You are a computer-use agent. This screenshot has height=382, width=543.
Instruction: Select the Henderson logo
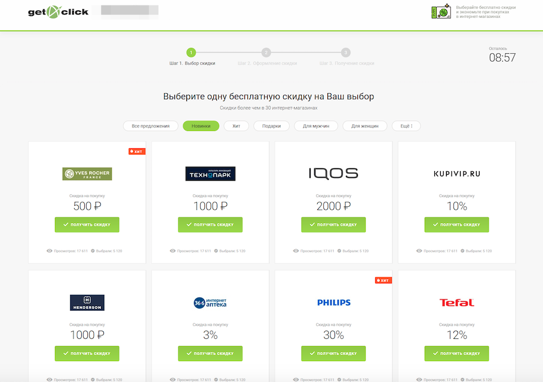[x=87, y=303]
